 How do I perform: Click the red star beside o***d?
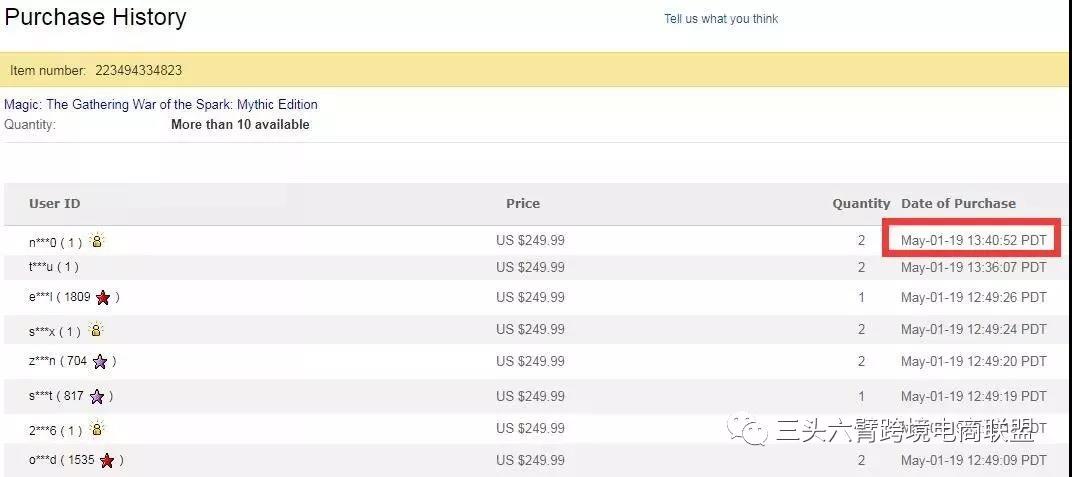(107, 461)
